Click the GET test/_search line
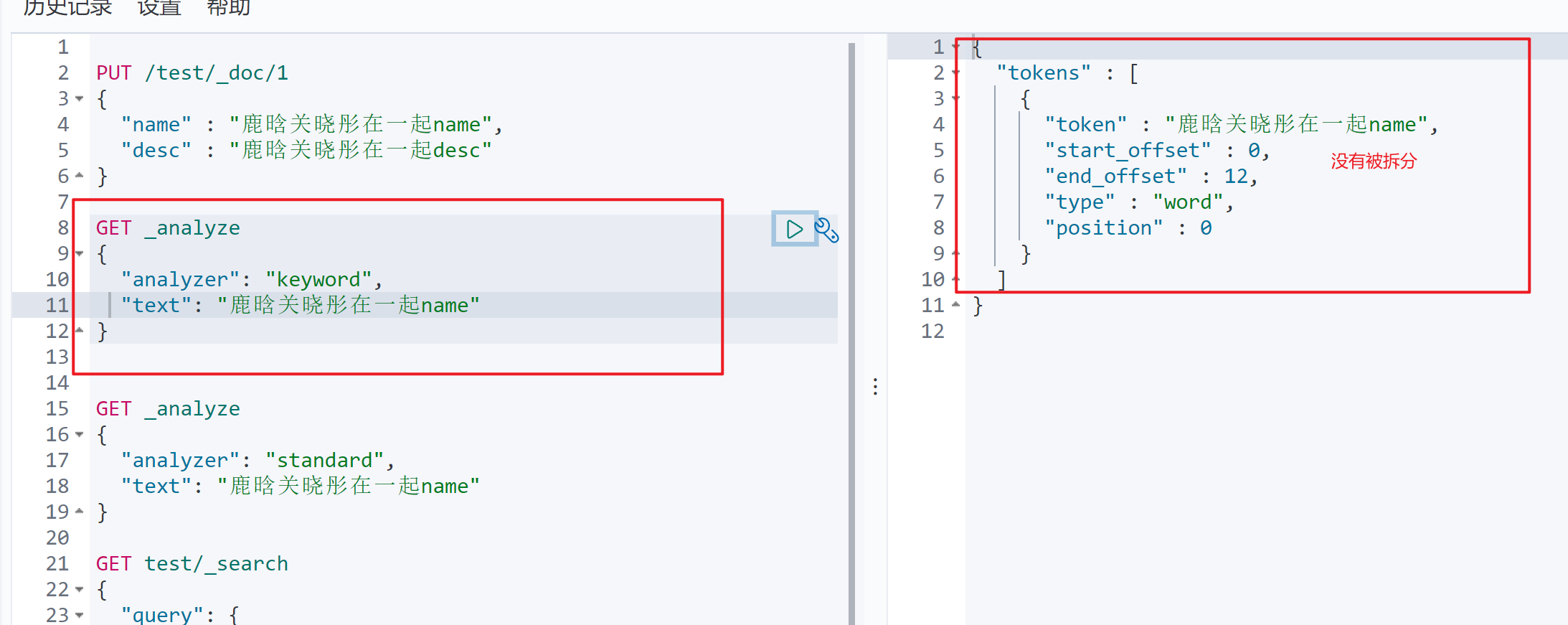 192,563
